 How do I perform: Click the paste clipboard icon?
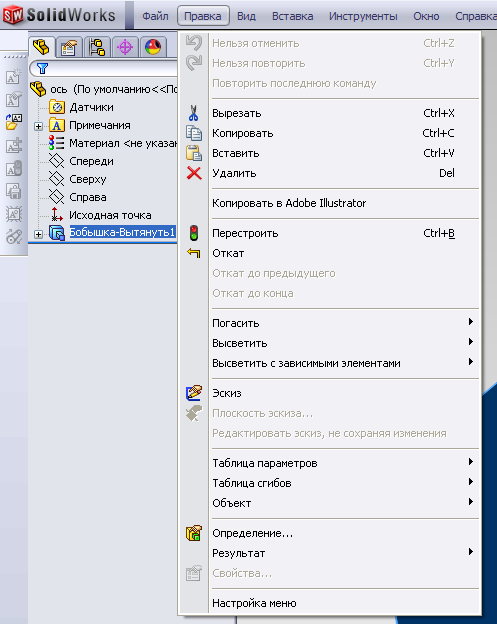click(x=194, y=153)
